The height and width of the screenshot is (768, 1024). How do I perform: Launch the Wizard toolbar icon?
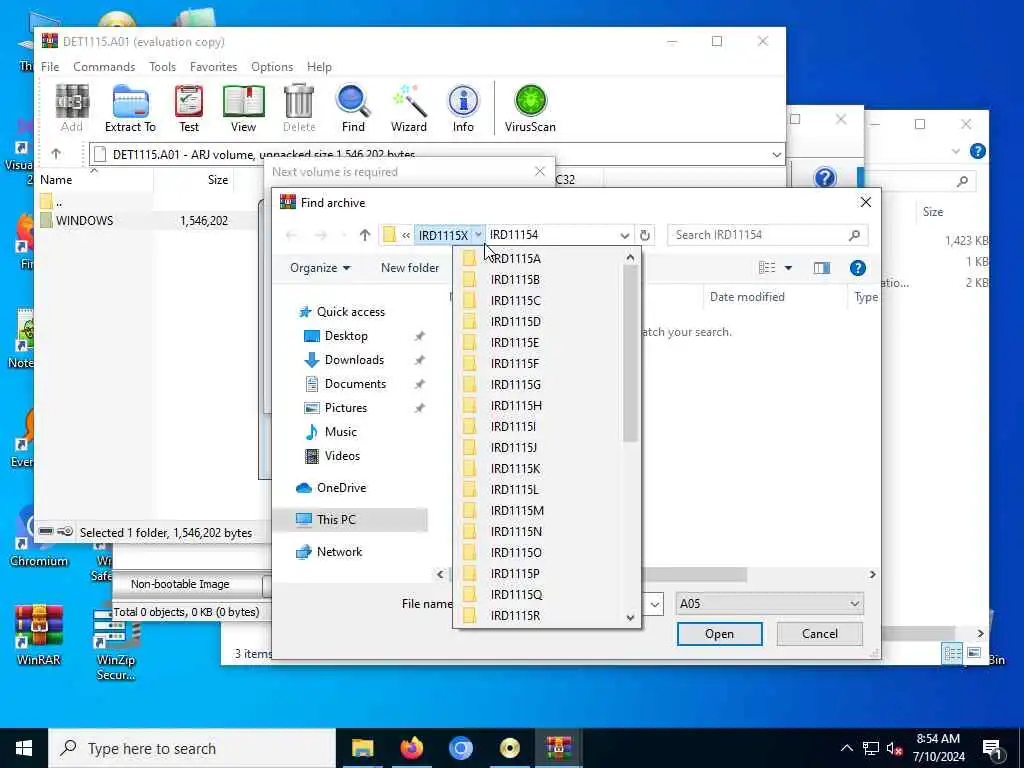[x=409, y=108]
